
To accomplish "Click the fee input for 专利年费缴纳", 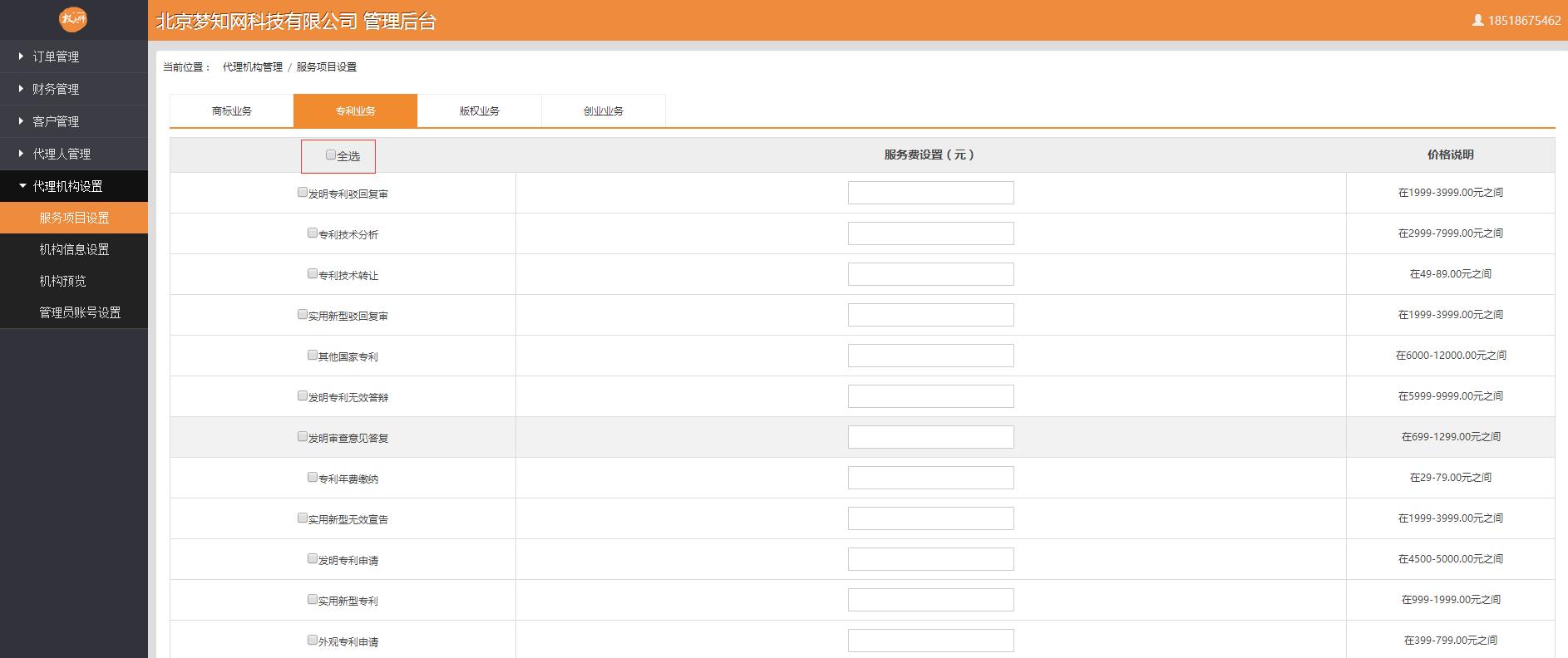I will pyautogui.click(x=931, y=478).
